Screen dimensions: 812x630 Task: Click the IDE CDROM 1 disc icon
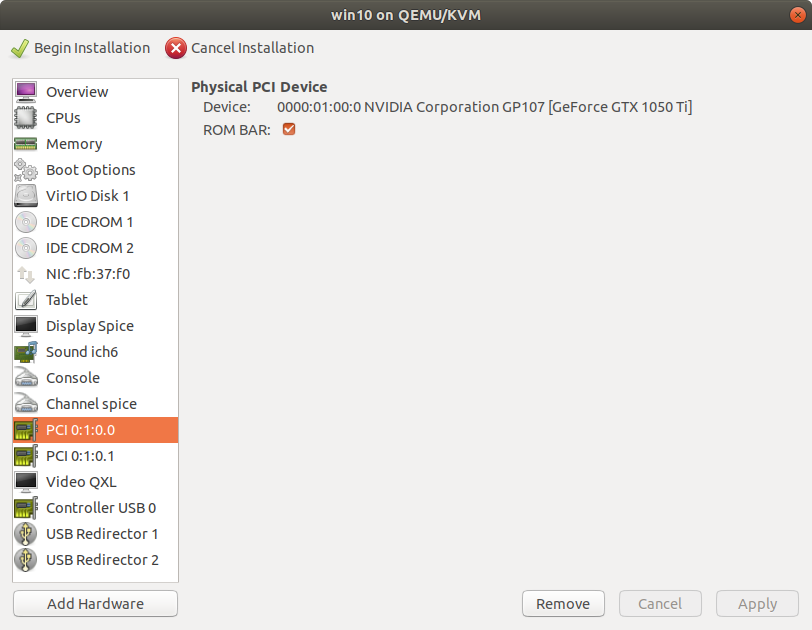(x=26, y=222)
